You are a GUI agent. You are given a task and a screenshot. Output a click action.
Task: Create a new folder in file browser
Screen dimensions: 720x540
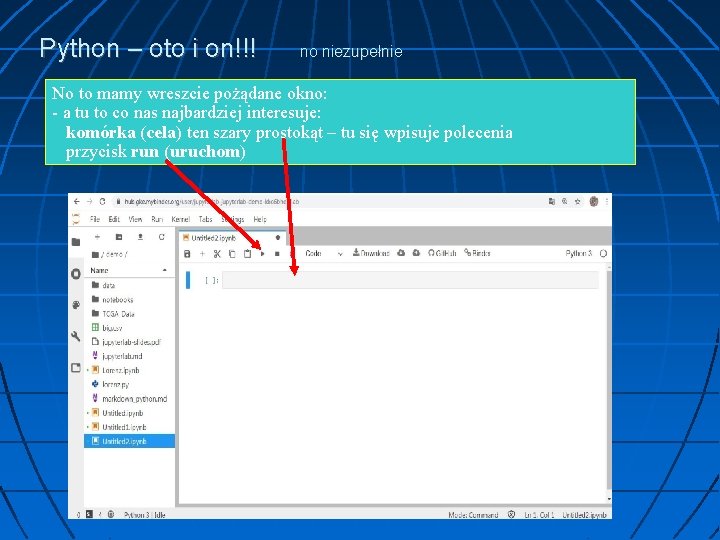click(119, 237)
